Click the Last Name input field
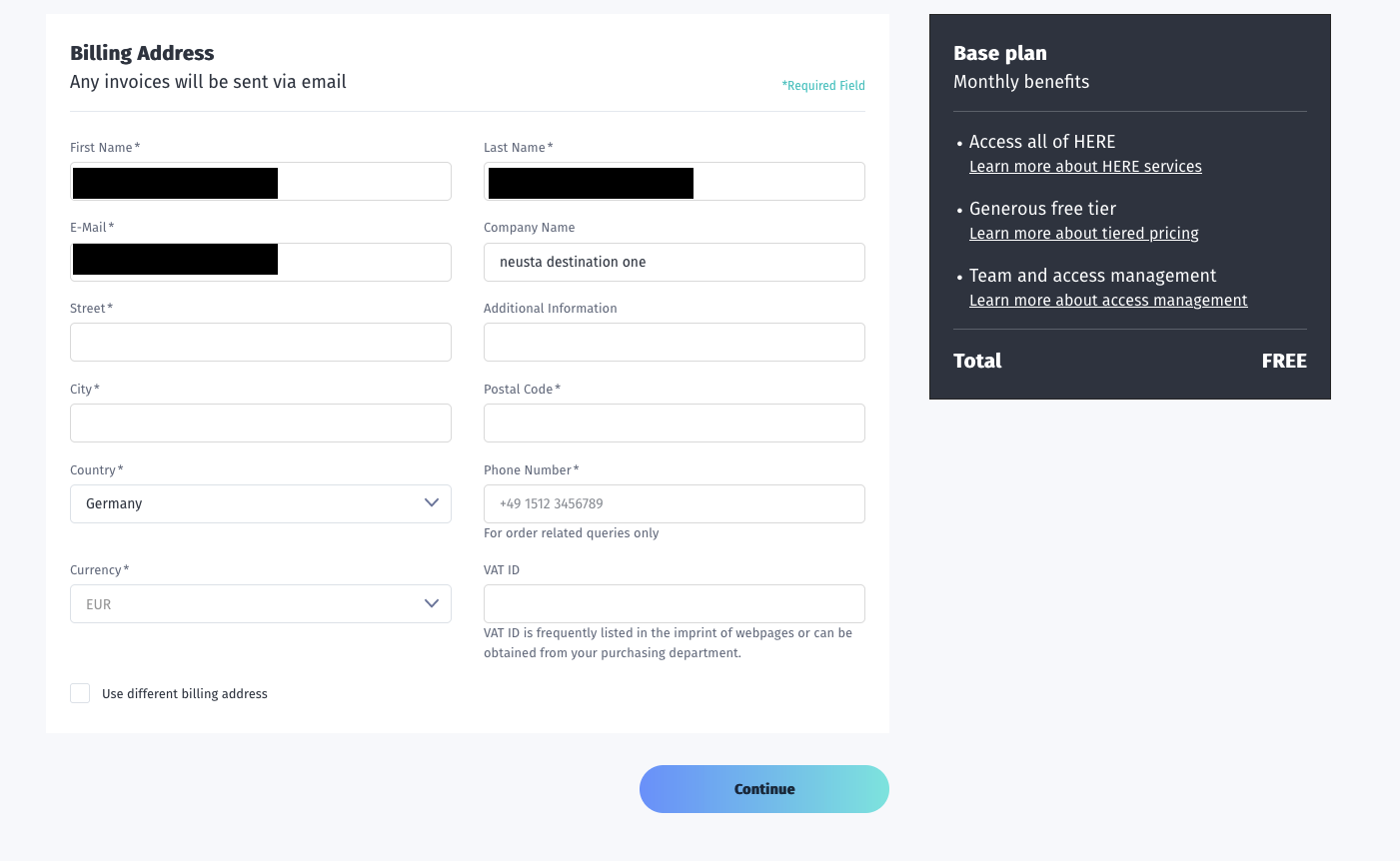Image resolution: width=1400 pixels, height=861 pixels. point(675,182)
